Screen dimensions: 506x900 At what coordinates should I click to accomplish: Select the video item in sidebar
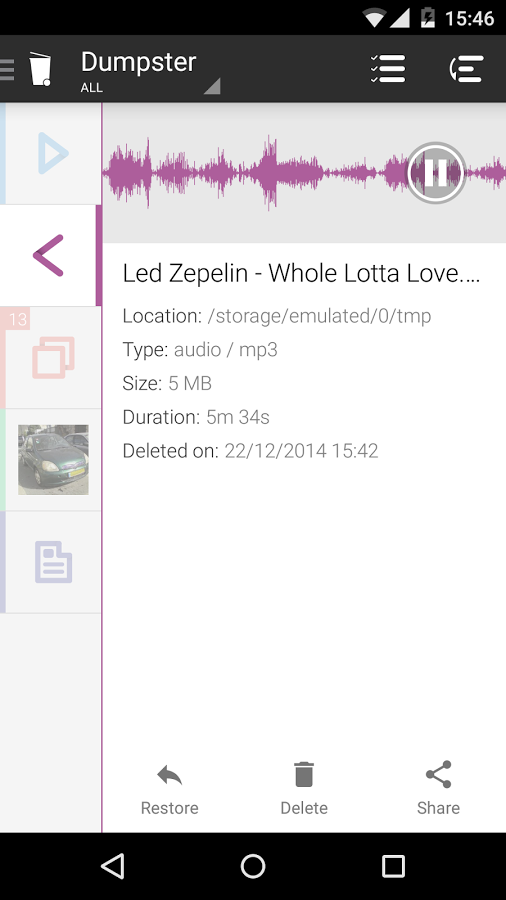51,153
